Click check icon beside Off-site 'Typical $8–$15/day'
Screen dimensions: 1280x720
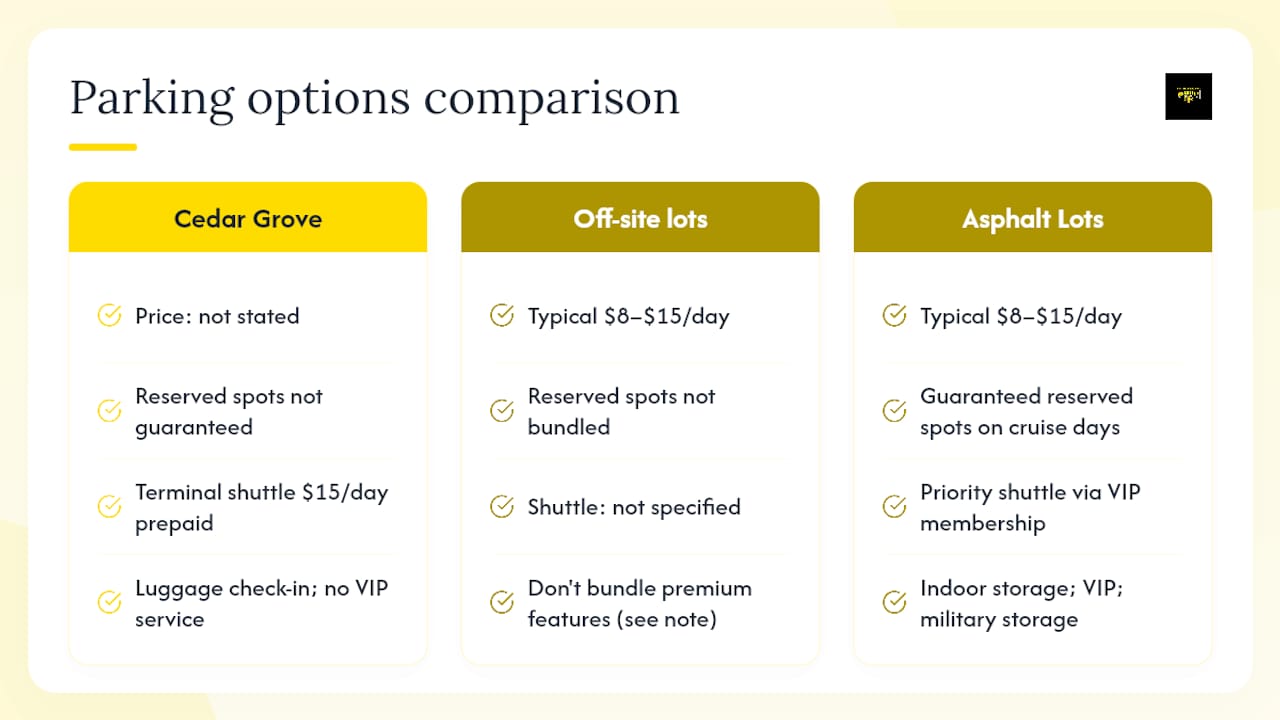(502, 316)
